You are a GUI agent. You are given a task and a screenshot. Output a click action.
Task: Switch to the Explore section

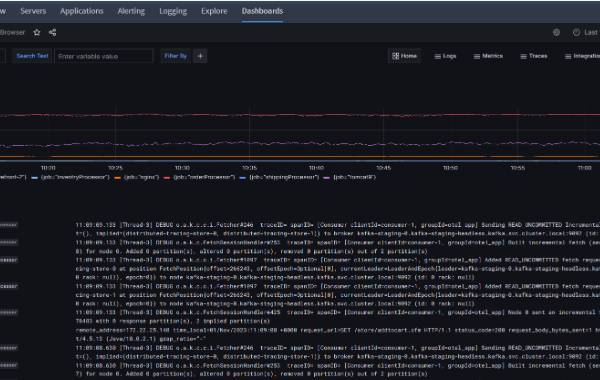tap(214, 11)
